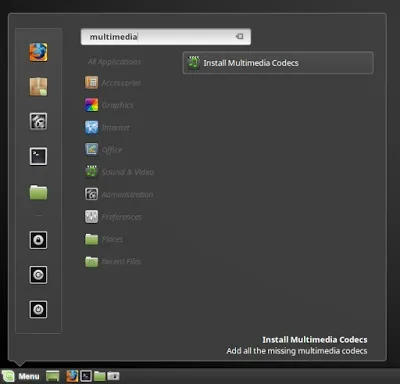The width and height of the screenshot is (400, 384).
Task: Open Terminal from the bottom panel
Action: pos(86,376)
